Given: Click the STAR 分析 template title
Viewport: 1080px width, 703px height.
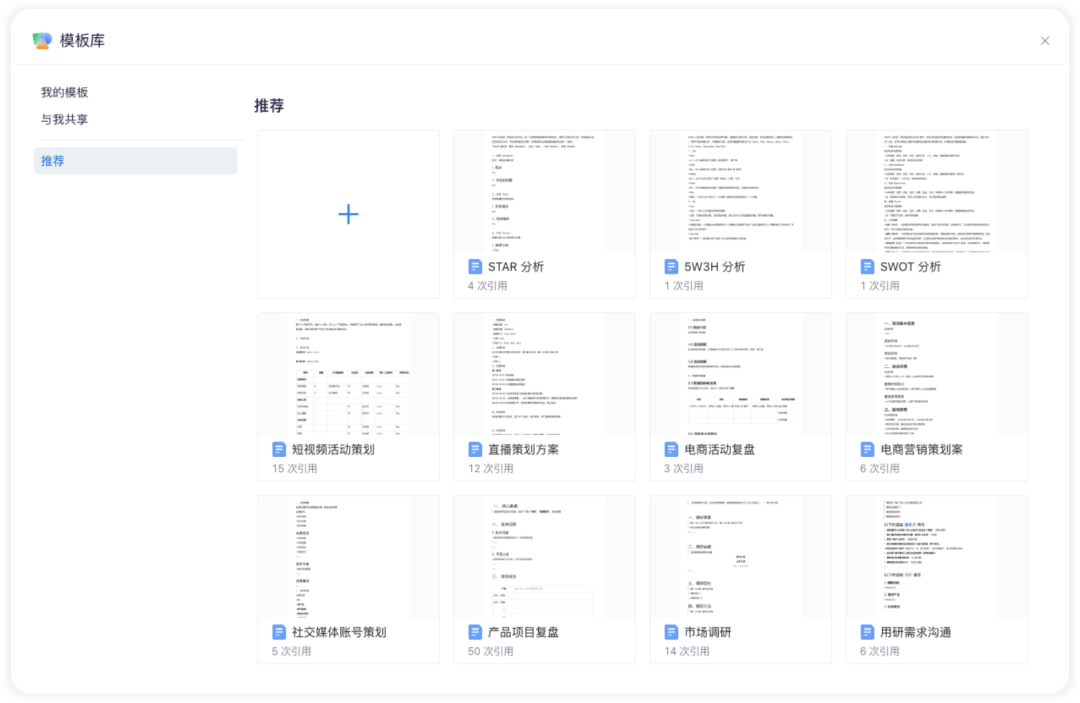Looking at the screenshot, I should 516,266.
